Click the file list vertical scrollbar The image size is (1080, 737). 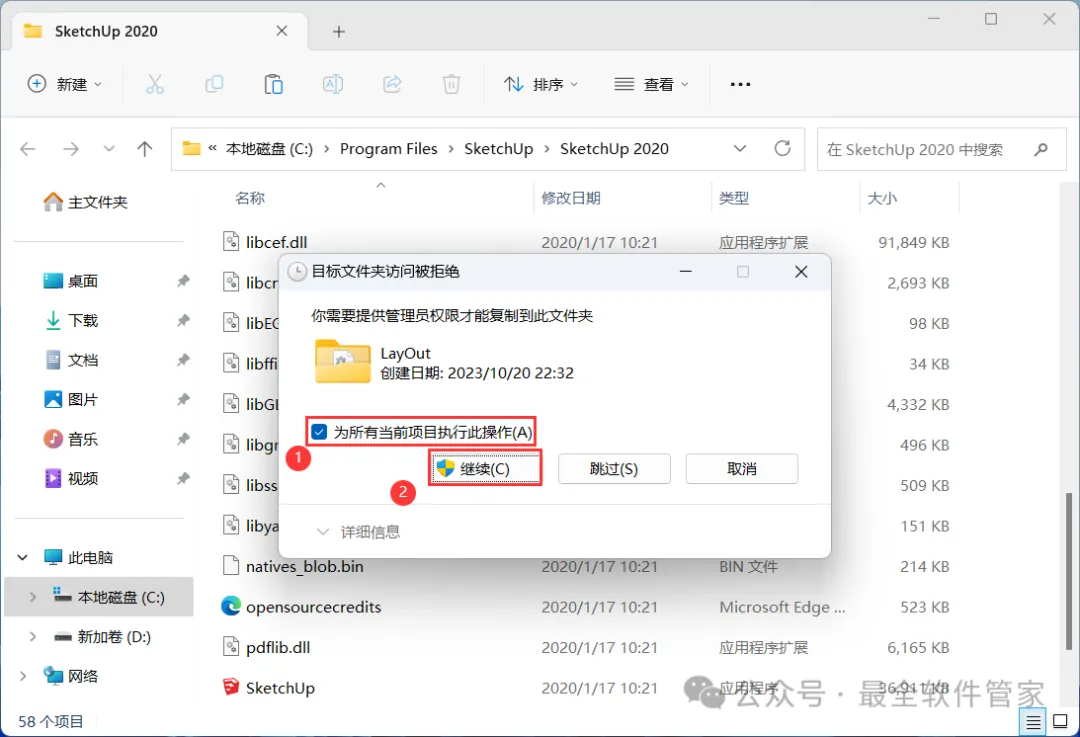click(1069, 571)
